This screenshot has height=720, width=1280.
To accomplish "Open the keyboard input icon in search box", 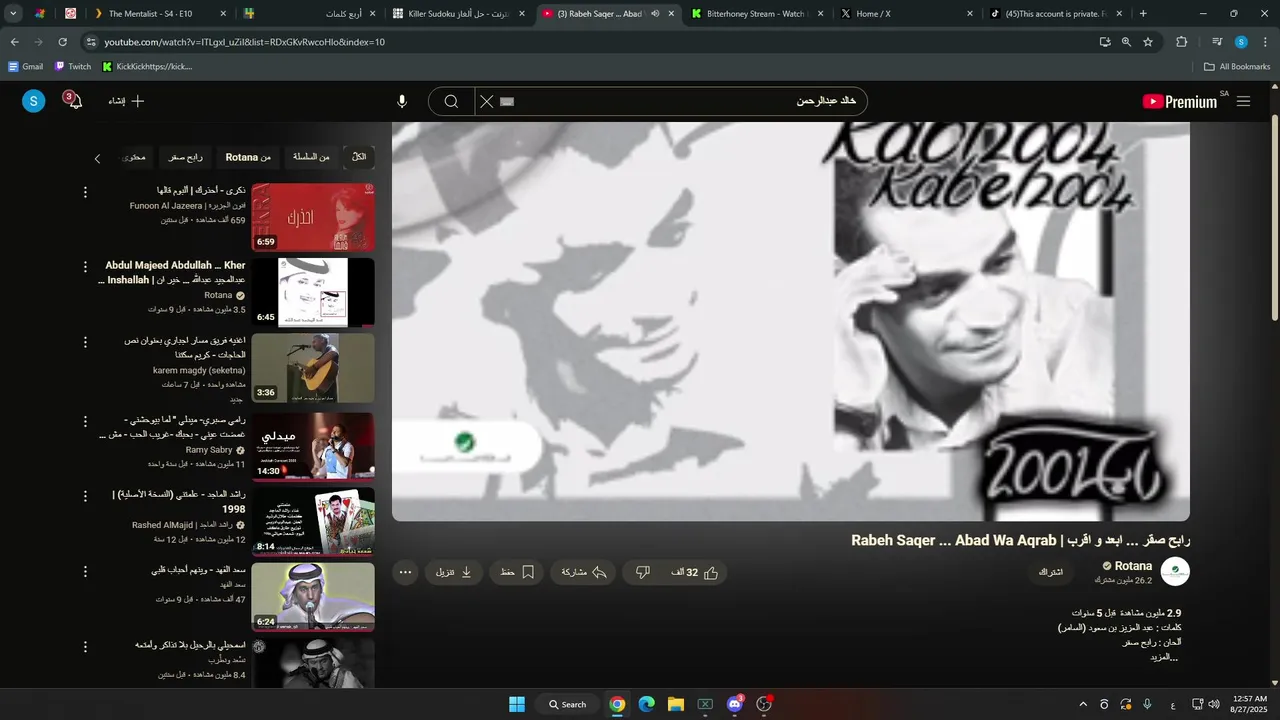I will click(x=507, y=101).
